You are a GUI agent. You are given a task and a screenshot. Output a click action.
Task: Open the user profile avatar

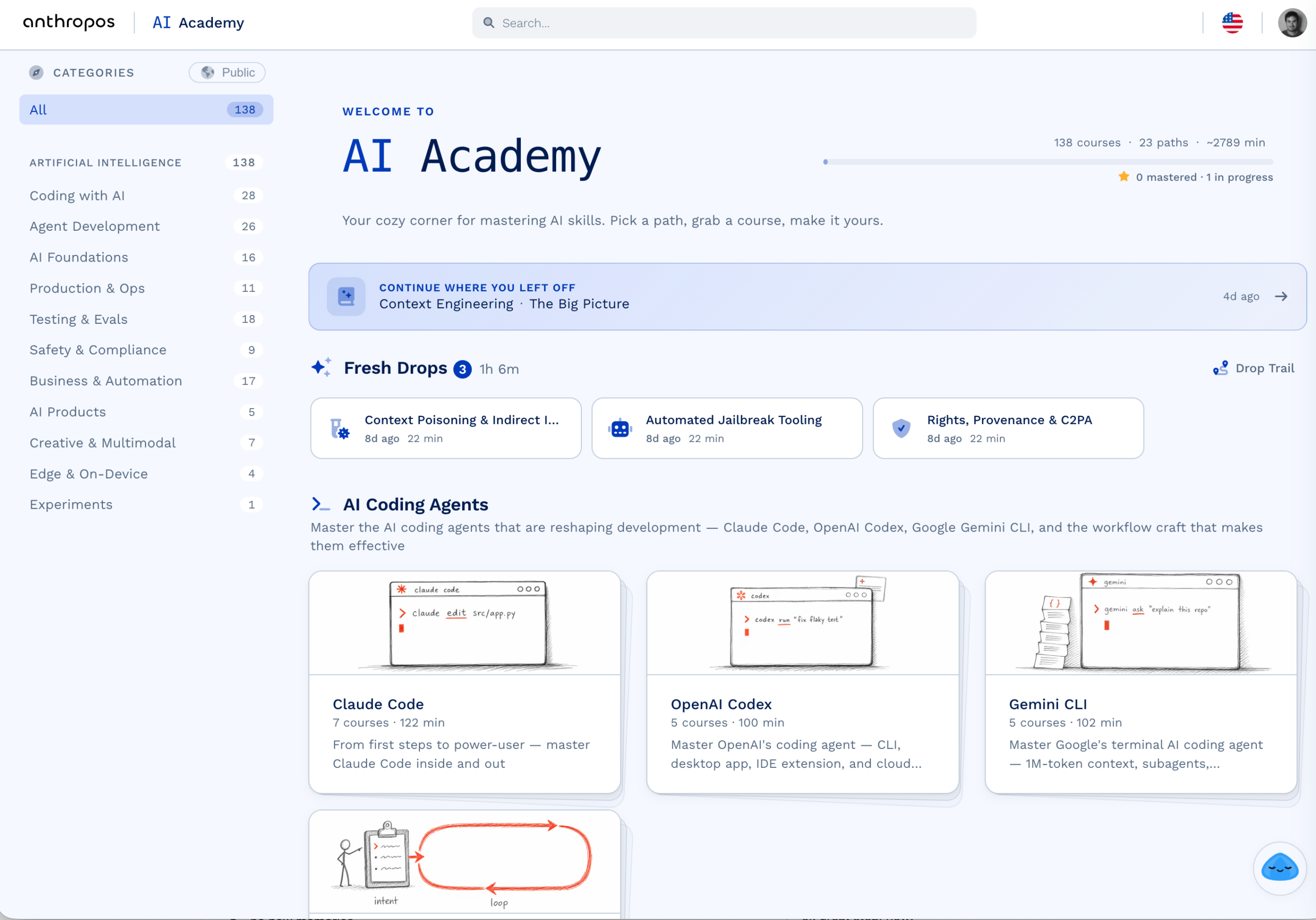click(1291, 23)
